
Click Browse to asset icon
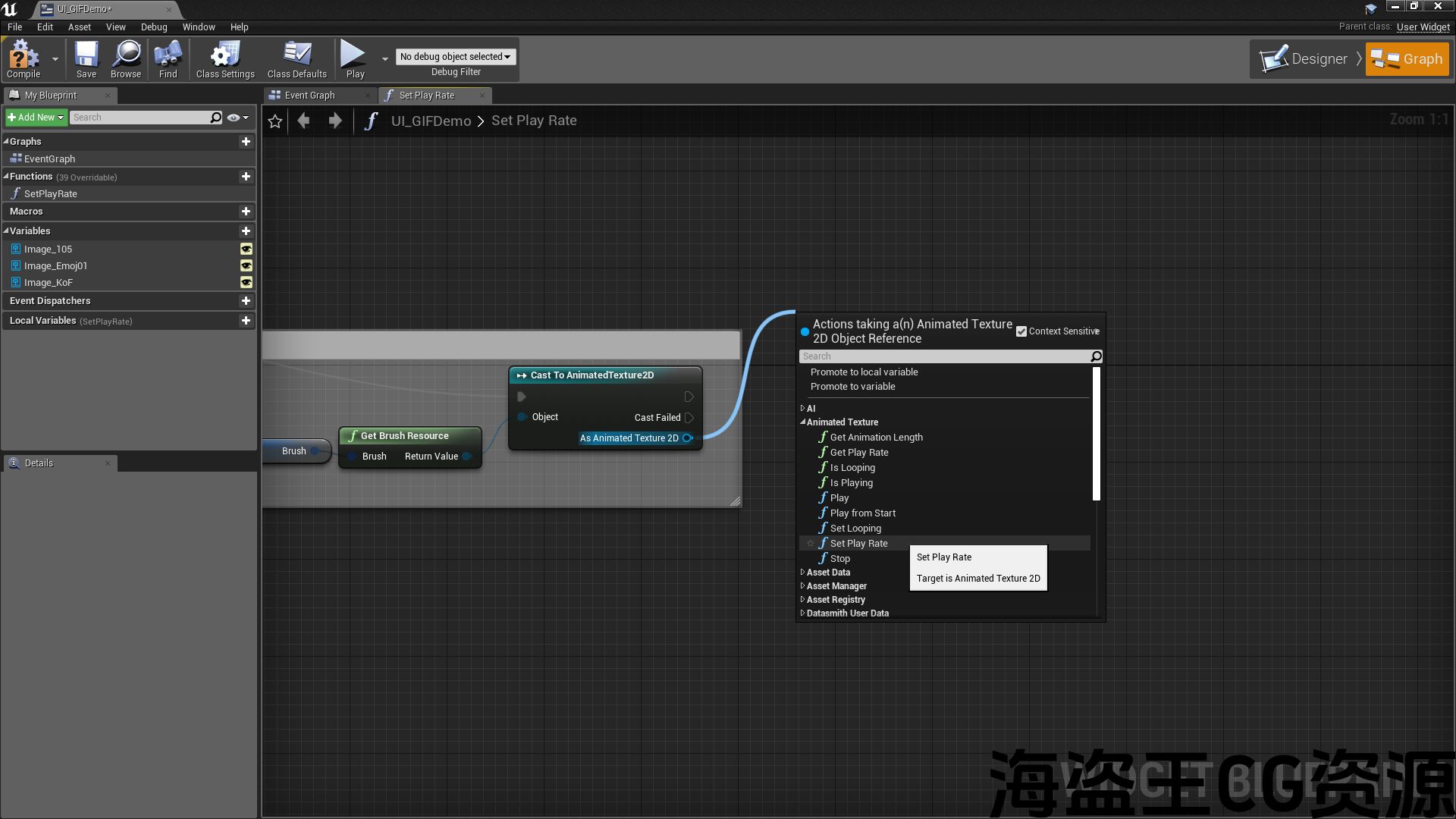click(x=126, y=59)
